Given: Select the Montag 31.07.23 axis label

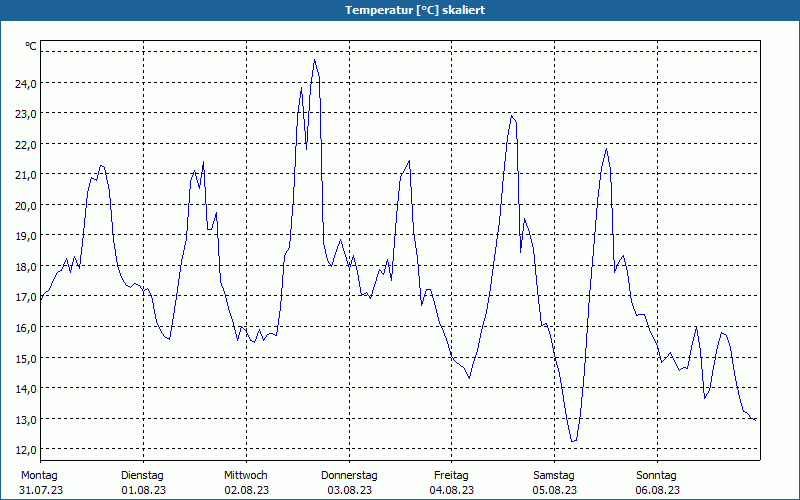Looking at the screenshot, I should click(x=41, y=483).
